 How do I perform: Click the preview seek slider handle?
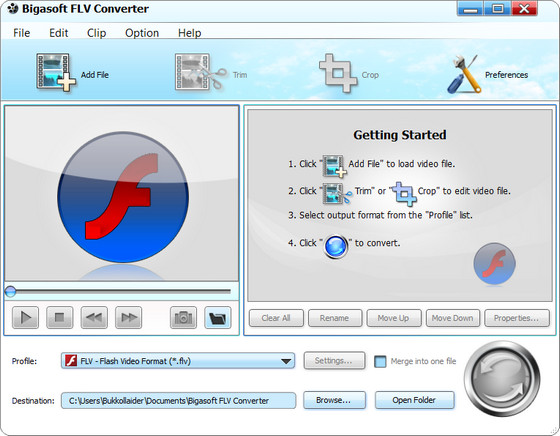[x=10, y=291]
